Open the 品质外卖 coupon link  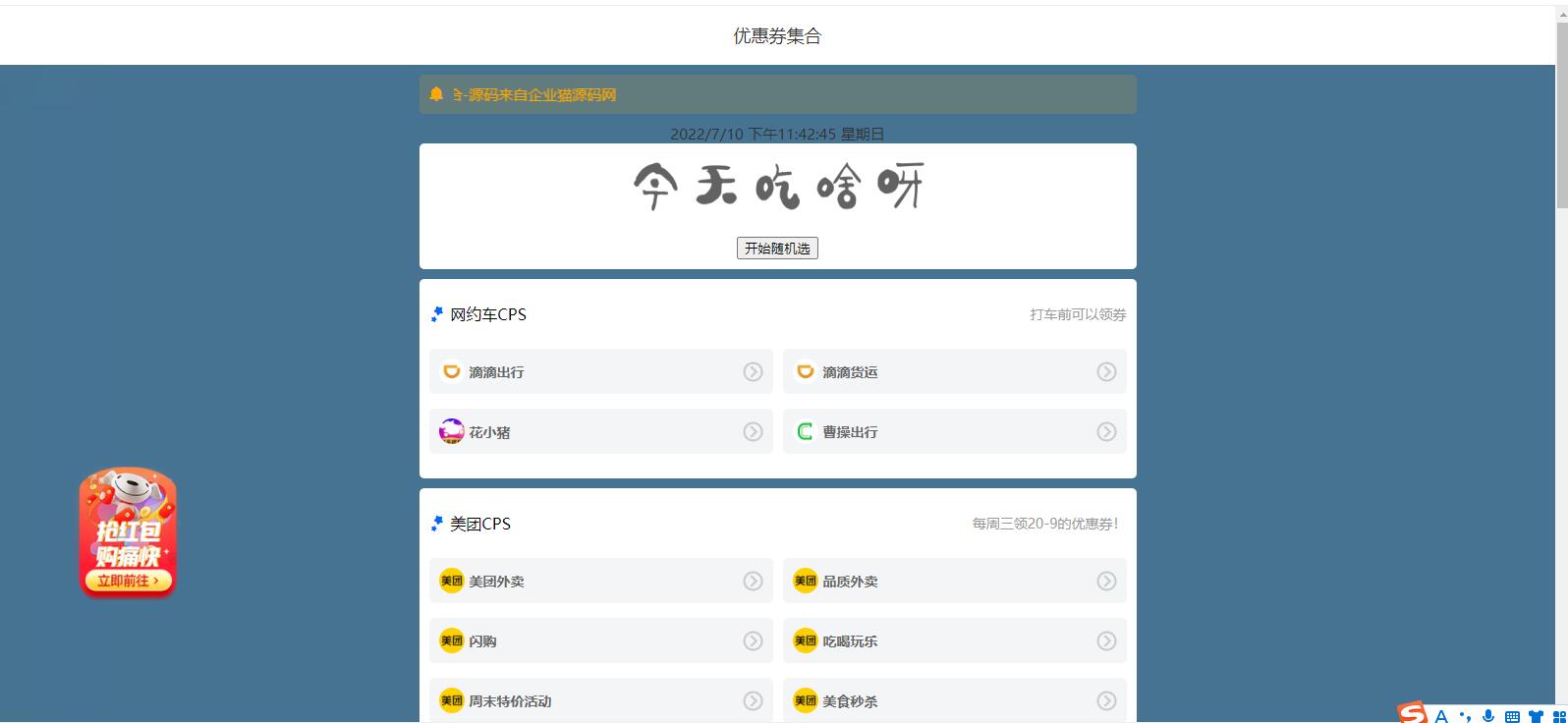click(x=955, y=581)
